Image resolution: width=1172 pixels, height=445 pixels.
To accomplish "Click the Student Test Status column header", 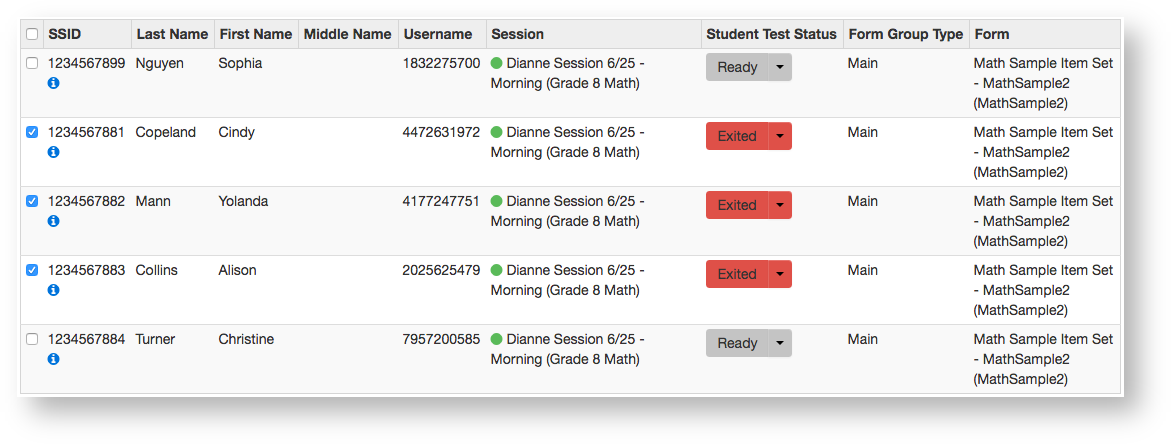I will [771, 34].
